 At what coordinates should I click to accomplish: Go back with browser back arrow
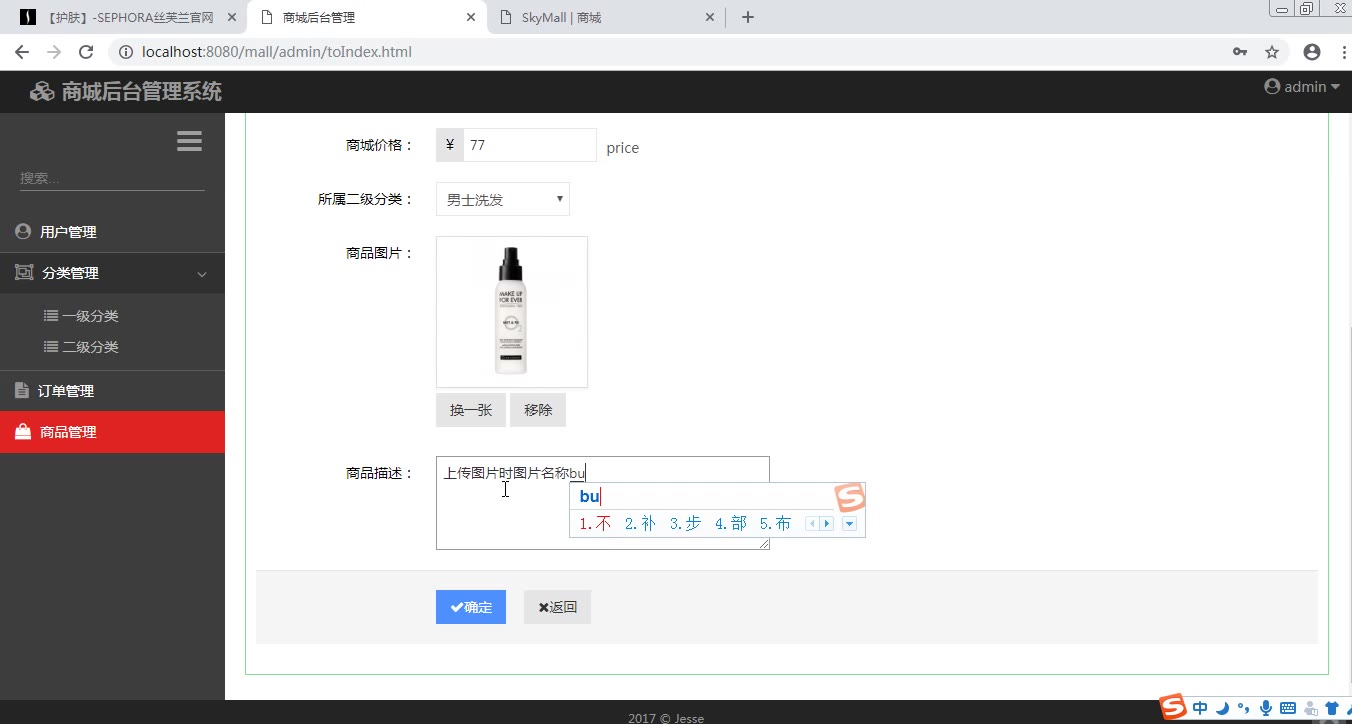[22, 52]
